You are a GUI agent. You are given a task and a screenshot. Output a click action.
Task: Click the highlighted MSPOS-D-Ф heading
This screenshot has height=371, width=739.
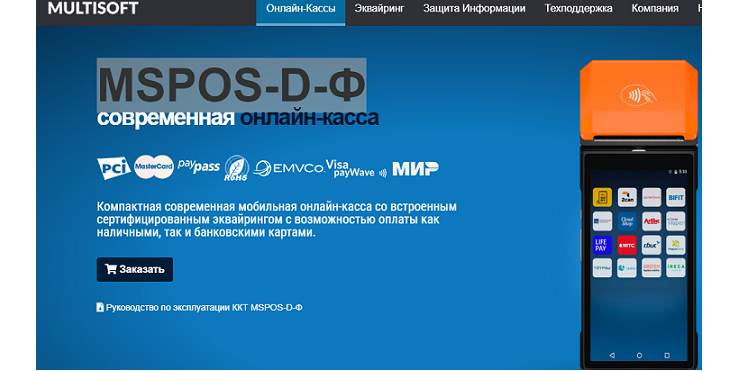(x=231, y=85)
